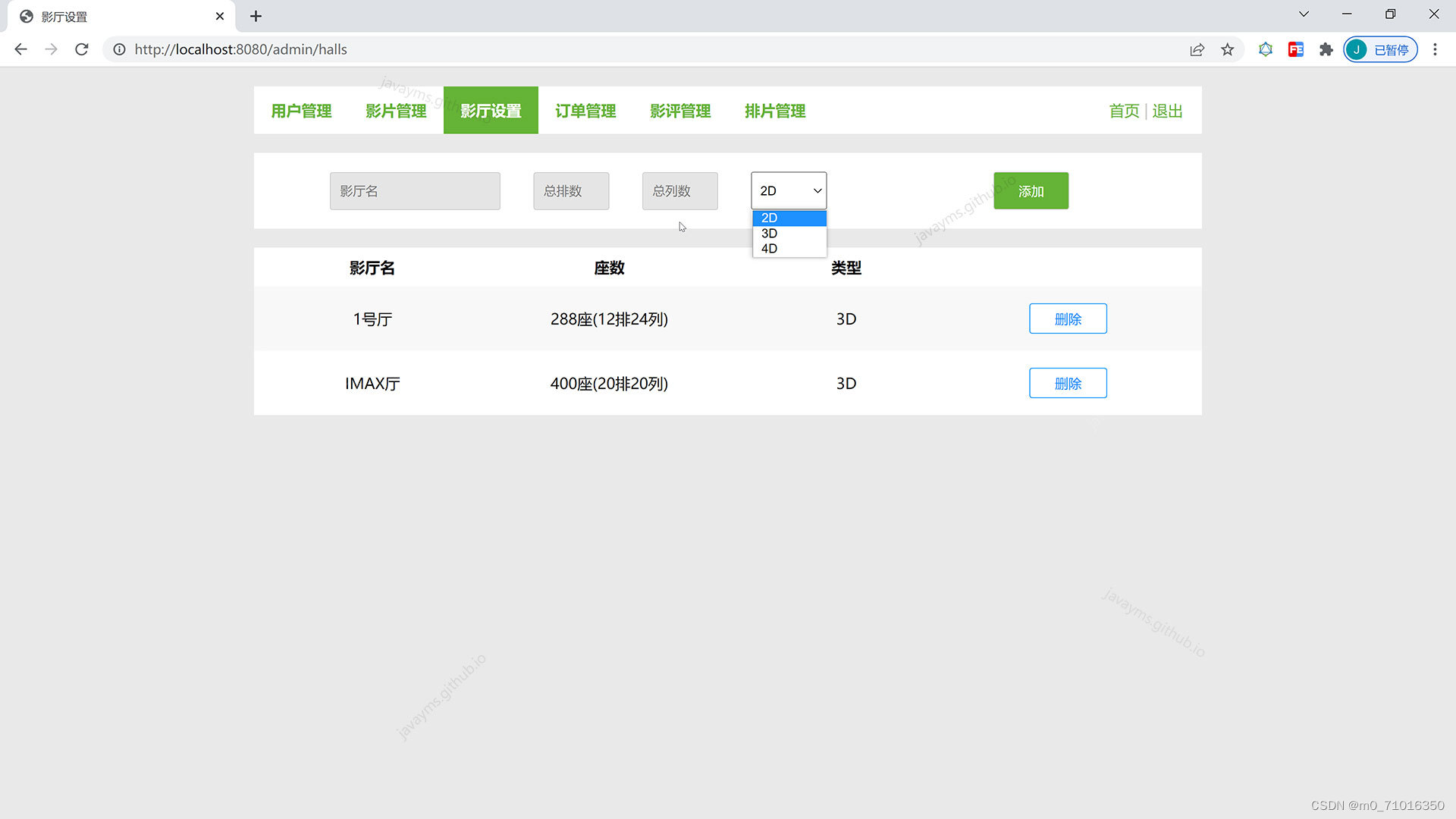The width and height of the screenshot is (1456, 819).
Task: View site information icon in address bar
Action: click(119, 49)
